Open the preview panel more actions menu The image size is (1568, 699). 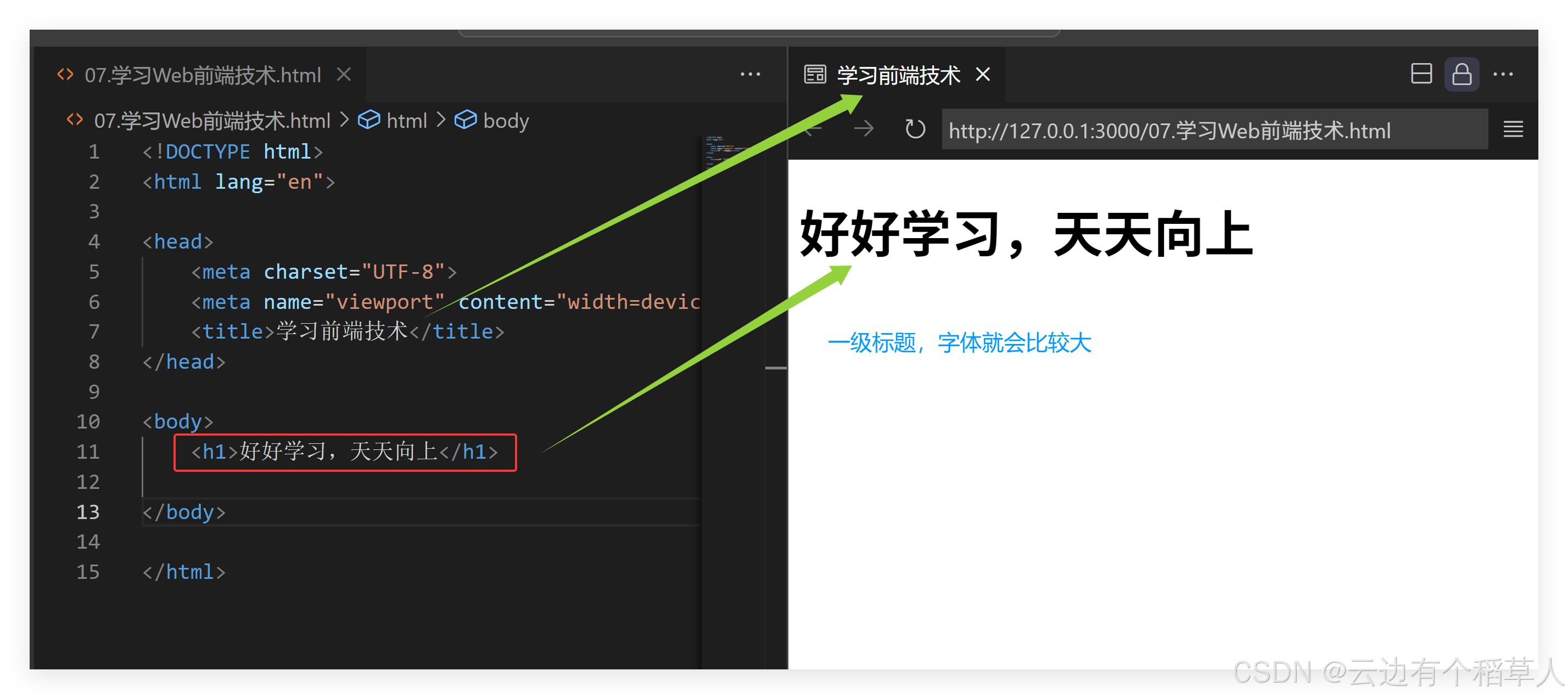click(1502, 74)
